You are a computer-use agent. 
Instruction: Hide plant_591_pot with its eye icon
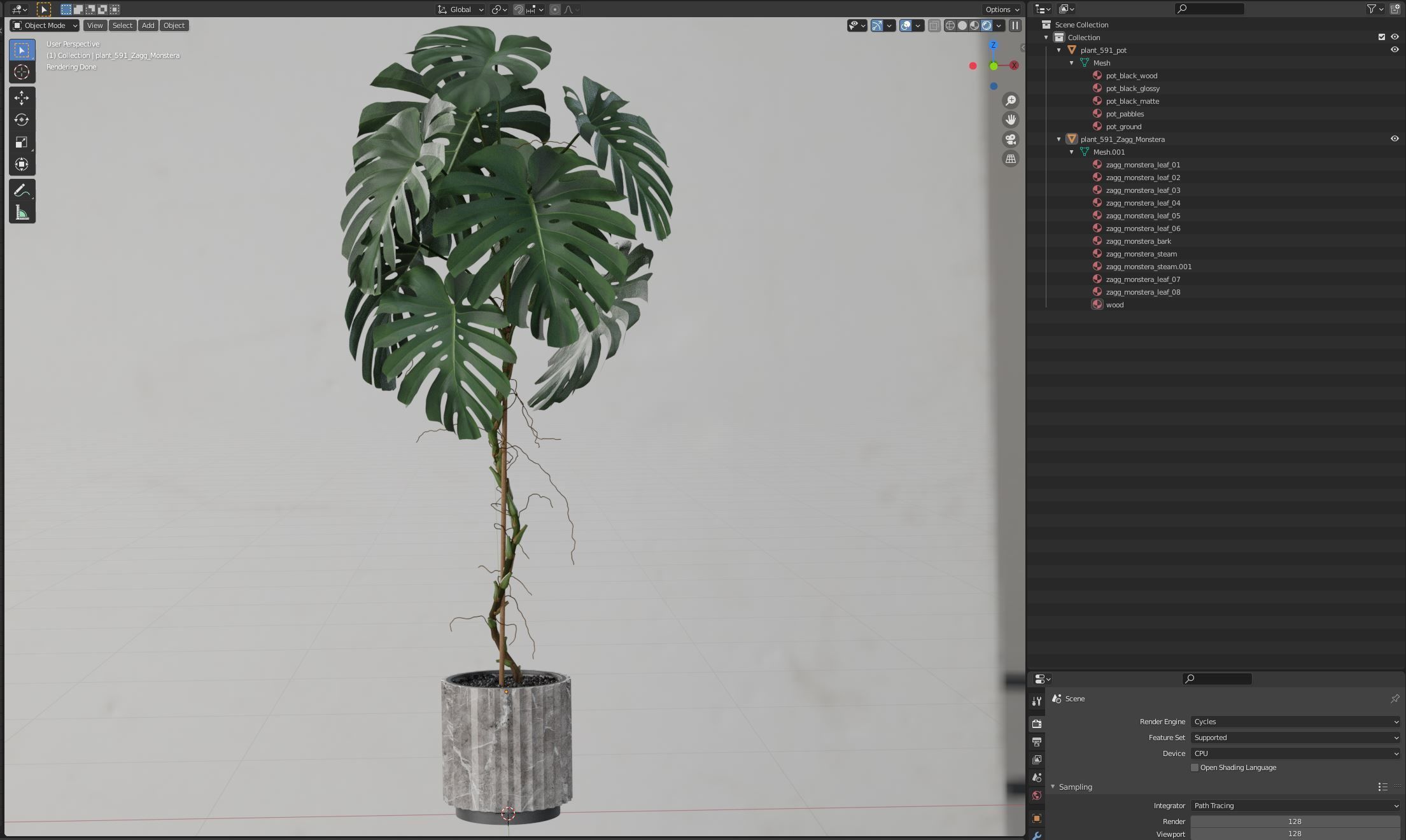click(x=1394, y=50)
